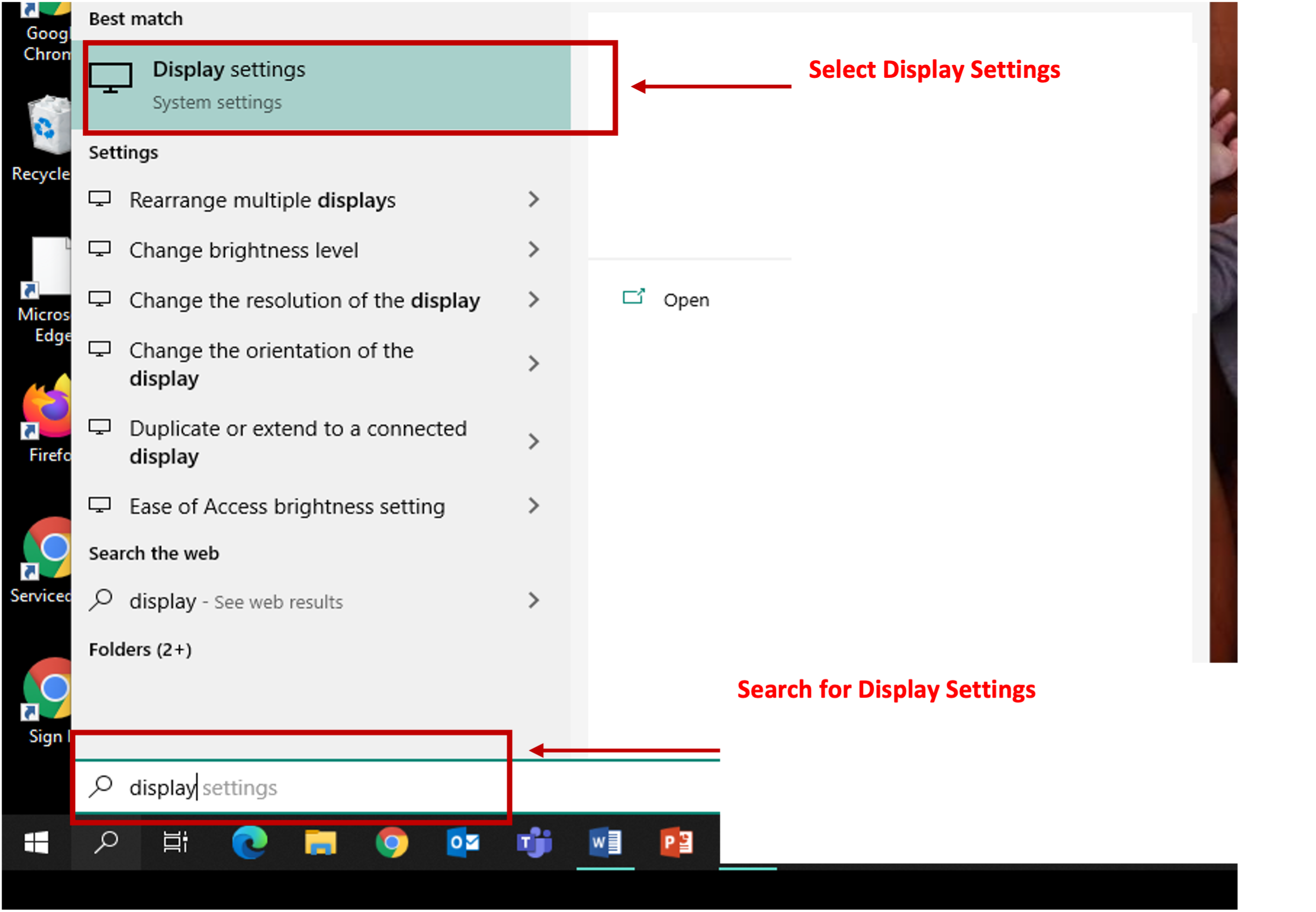Click the taskbar search magnifier icon
1316x912 pixels.
[106, 843]
